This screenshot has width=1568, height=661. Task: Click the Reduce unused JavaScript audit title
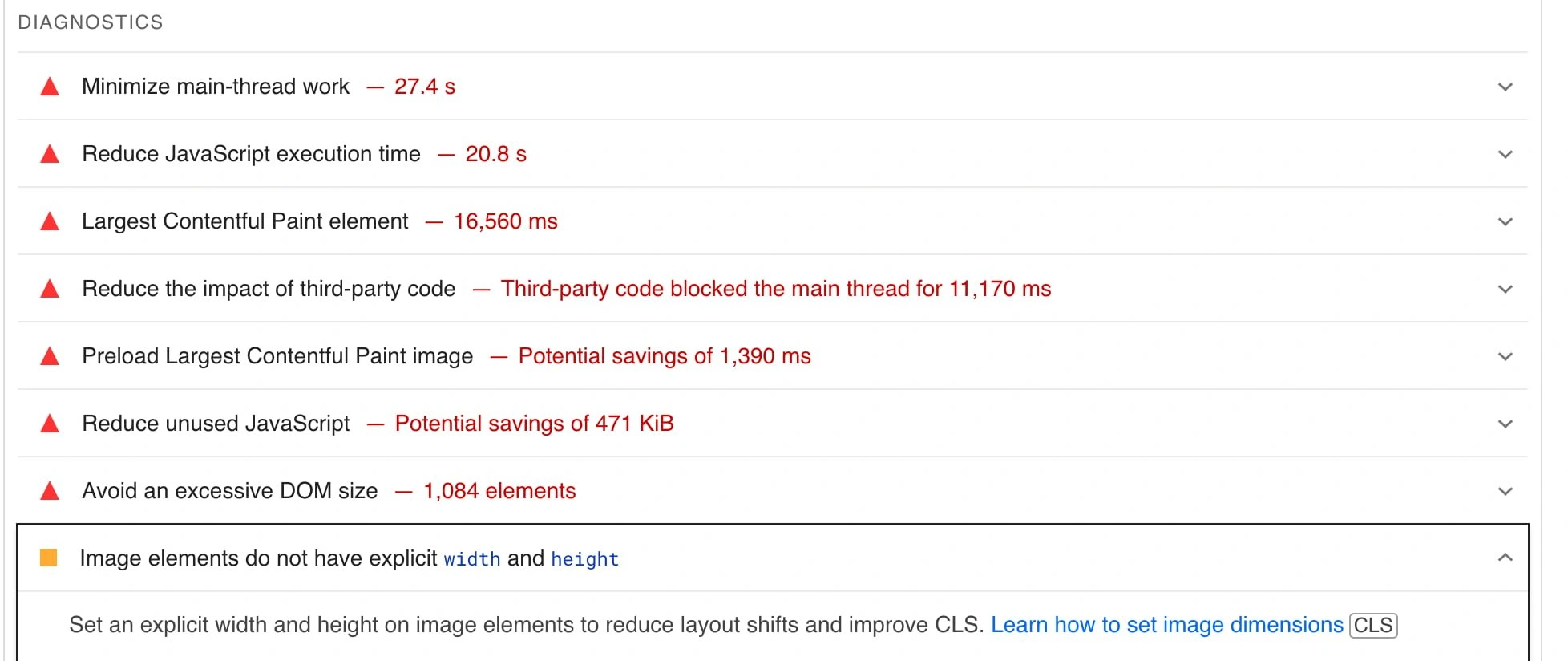[x=216, y=424]
